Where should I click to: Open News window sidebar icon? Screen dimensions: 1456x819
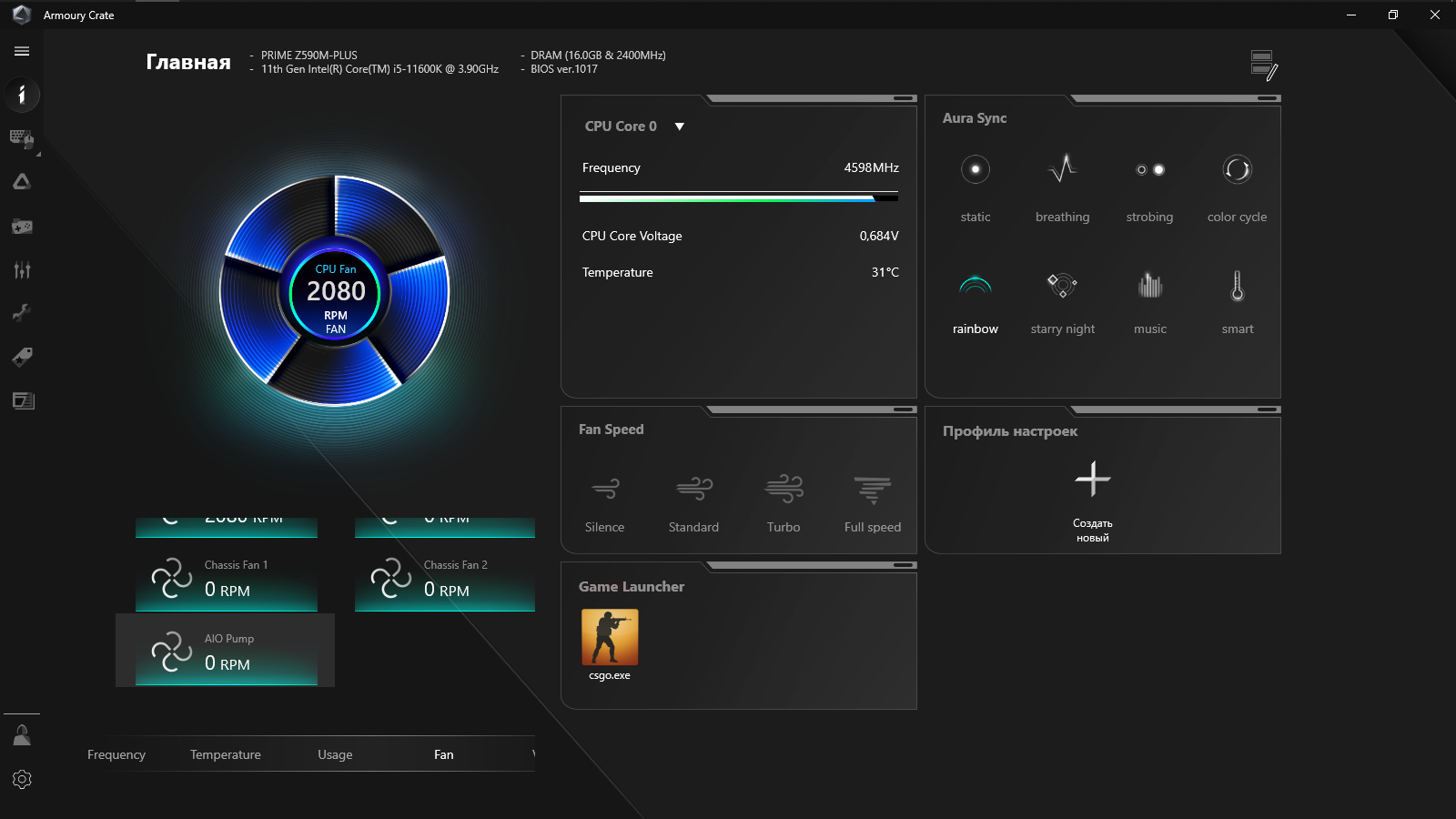pos(22,400)
